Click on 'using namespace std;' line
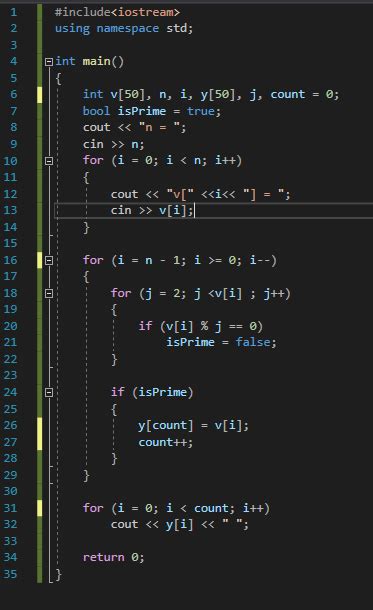This screenshot has width=373, height=610. (124, 28)
